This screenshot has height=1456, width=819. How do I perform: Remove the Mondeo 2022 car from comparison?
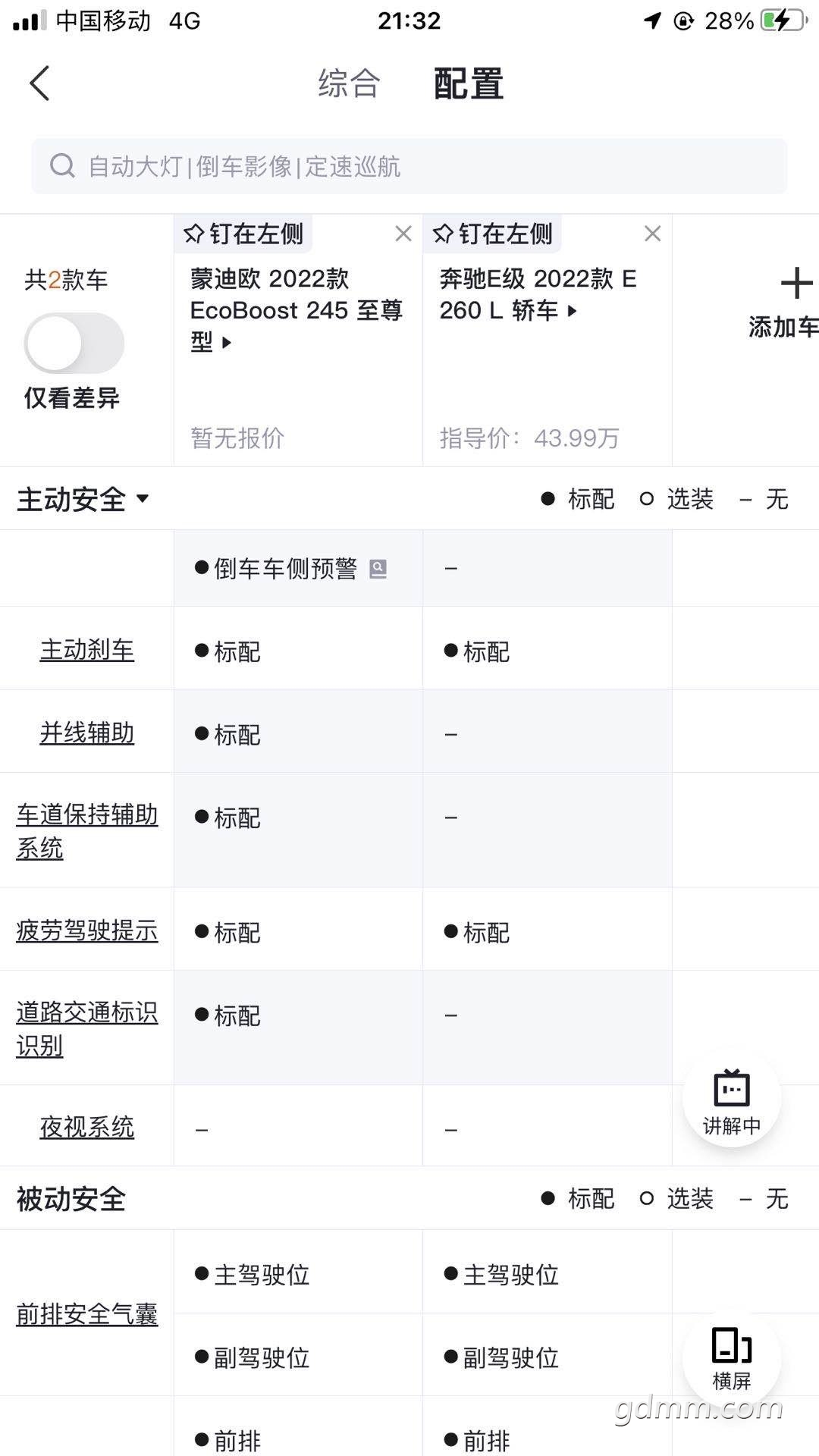point(403,234)
